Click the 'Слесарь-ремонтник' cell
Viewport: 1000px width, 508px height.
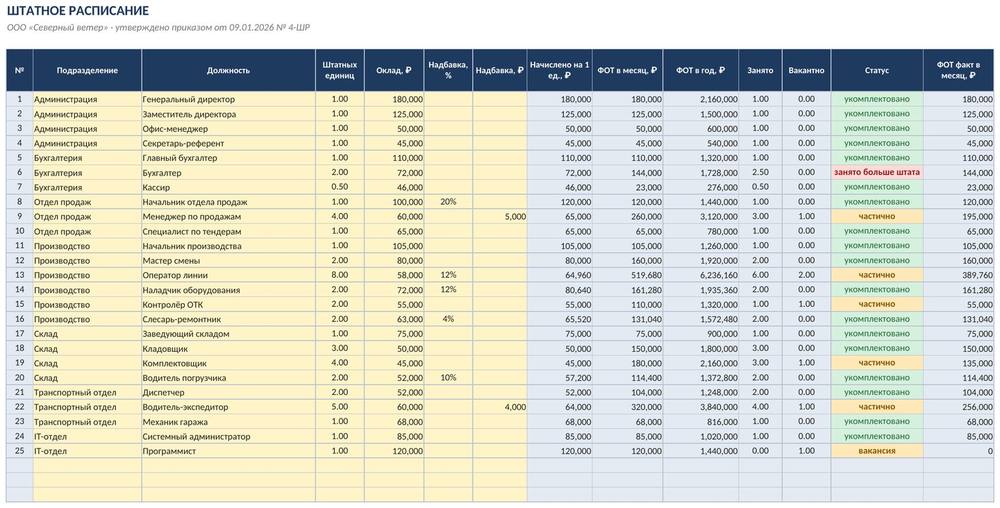tap(228, 319)
